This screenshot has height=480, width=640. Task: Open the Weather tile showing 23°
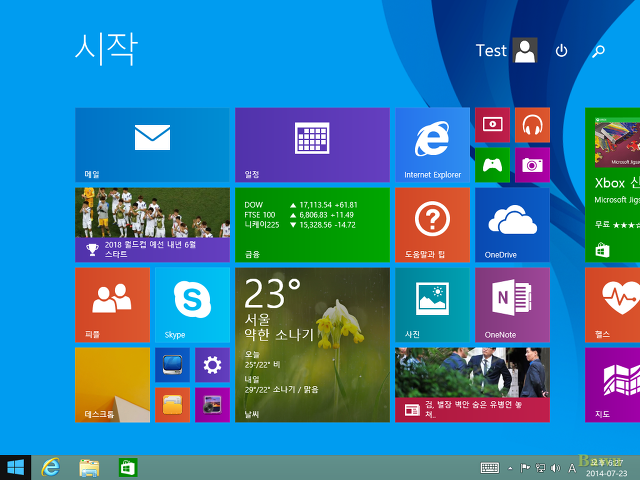[312, 344]
